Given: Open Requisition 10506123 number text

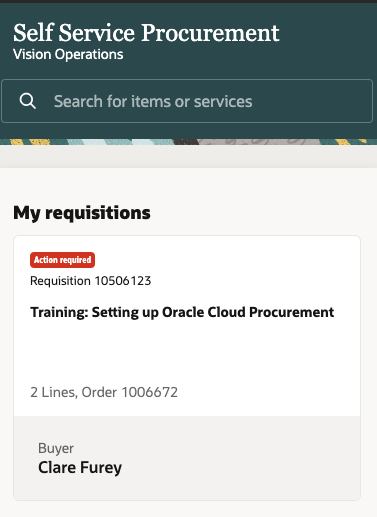Looking at the screenshot, I should pos(90,281).
